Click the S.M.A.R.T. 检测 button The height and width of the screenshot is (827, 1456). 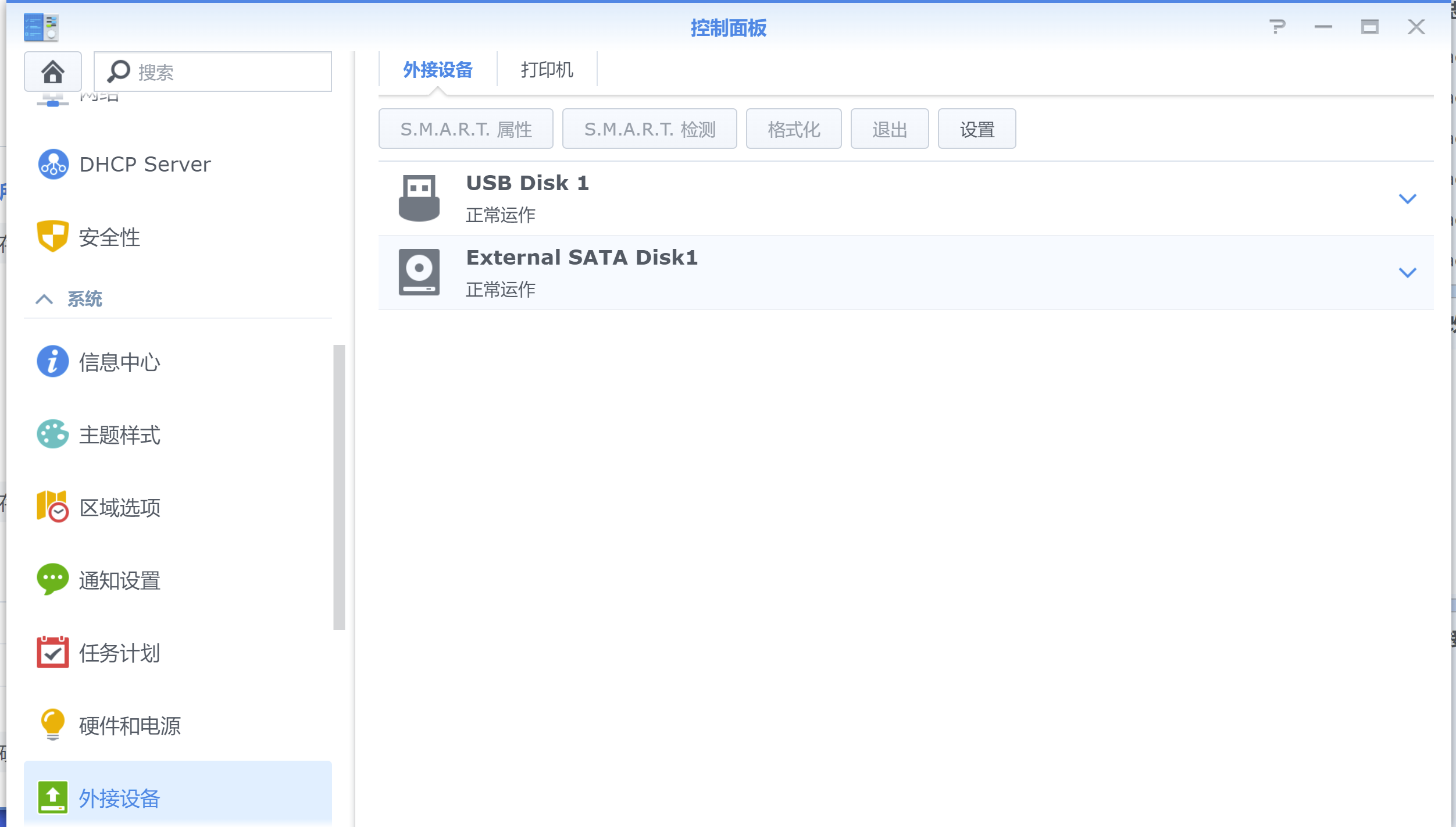tap(650, 129)
